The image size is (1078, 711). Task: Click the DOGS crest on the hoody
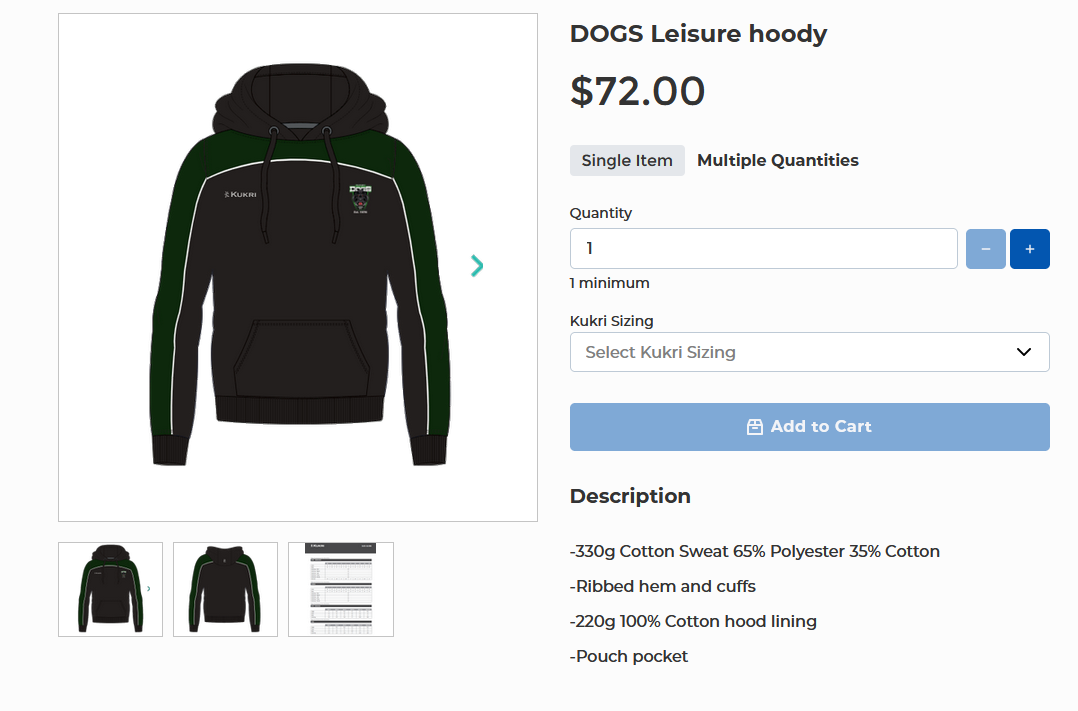click(x=360, y=196)
